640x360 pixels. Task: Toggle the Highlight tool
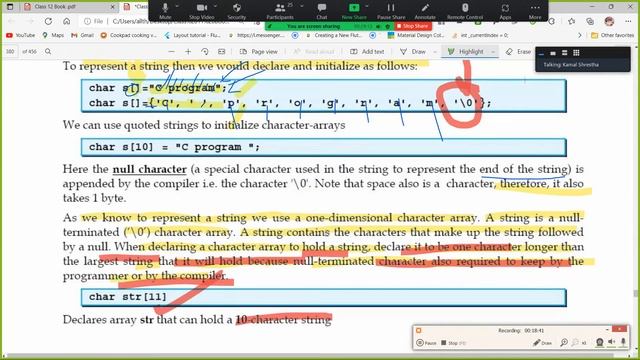click(466, 51)
